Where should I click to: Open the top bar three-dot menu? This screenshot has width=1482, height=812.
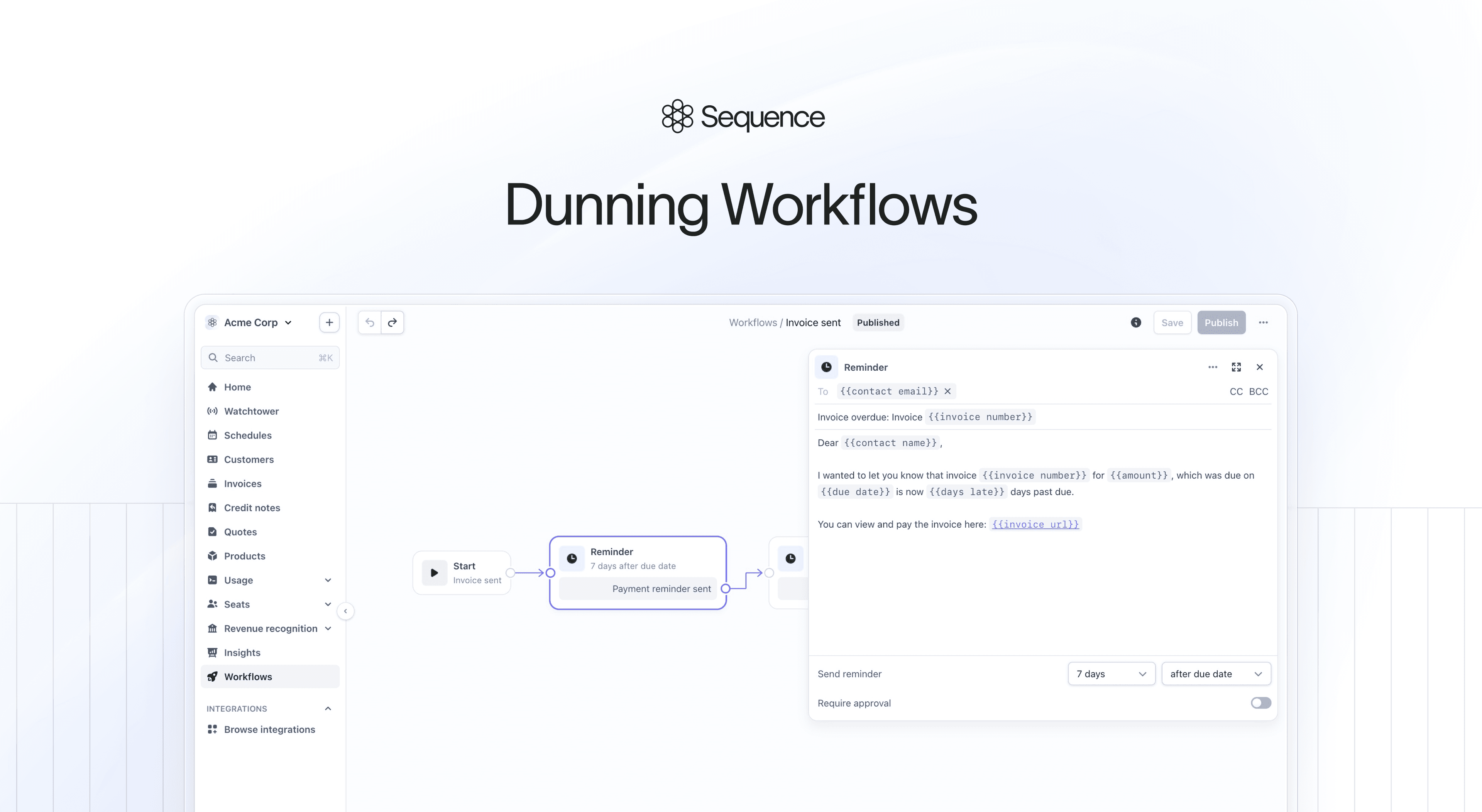(1264, 322)
